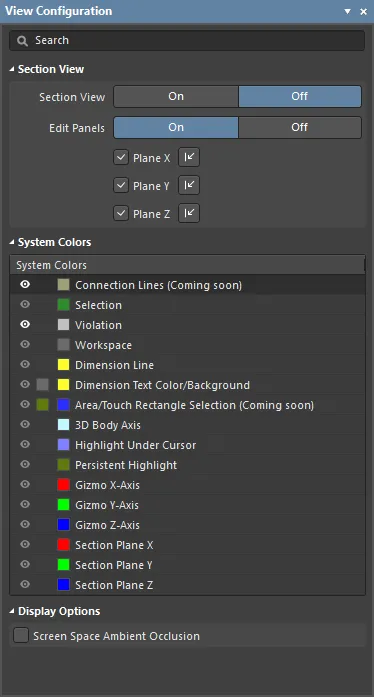Screen dimensions: 374x697
Task: Change the Dimension Line yellow swatch
Action: pyautogui.click(x=64, y=365)
